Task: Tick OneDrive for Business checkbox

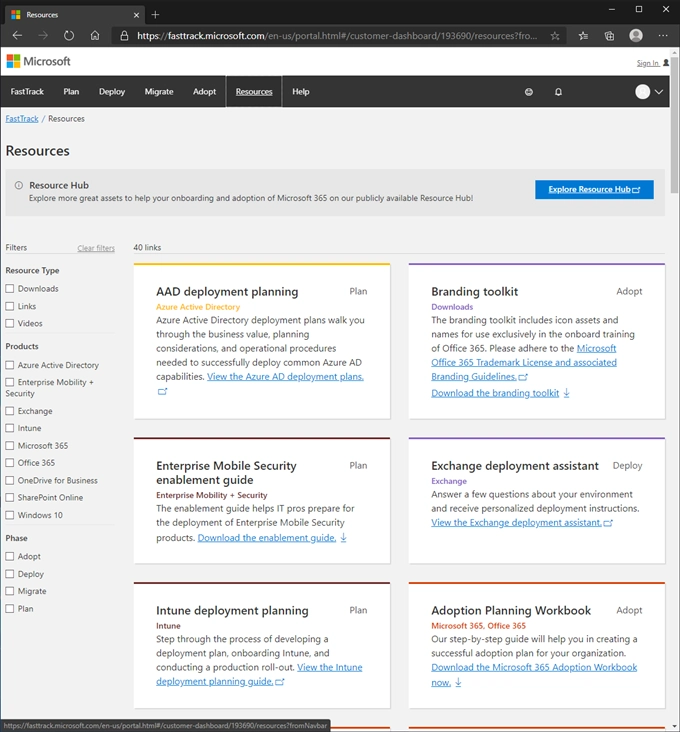Action: pyautogui.click(x=10, y=480)
